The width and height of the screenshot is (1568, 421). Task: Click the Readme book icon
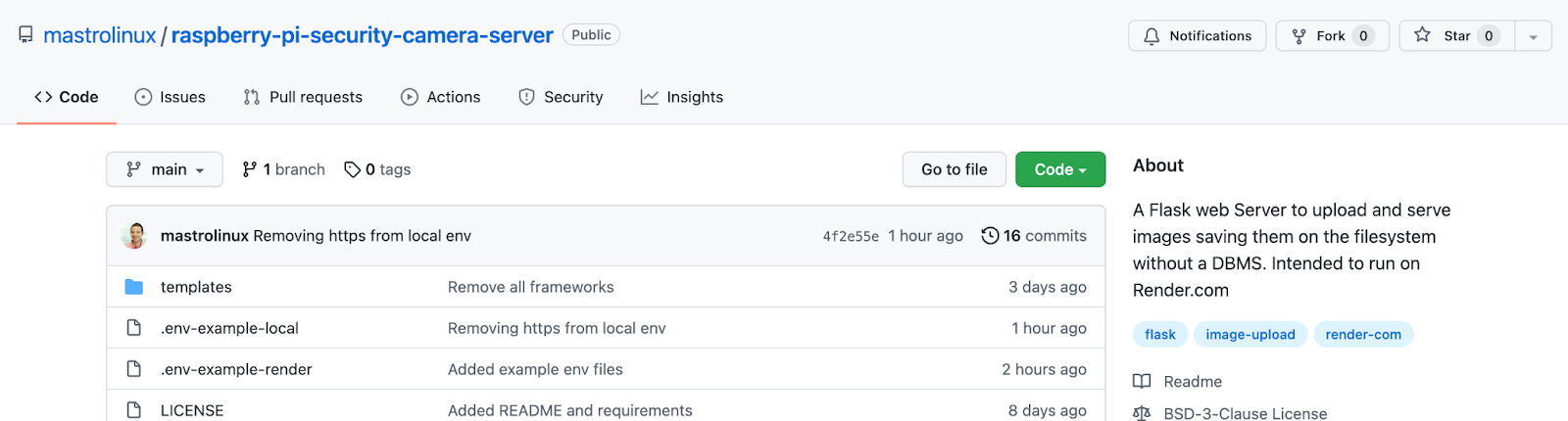click(1142, 382)
